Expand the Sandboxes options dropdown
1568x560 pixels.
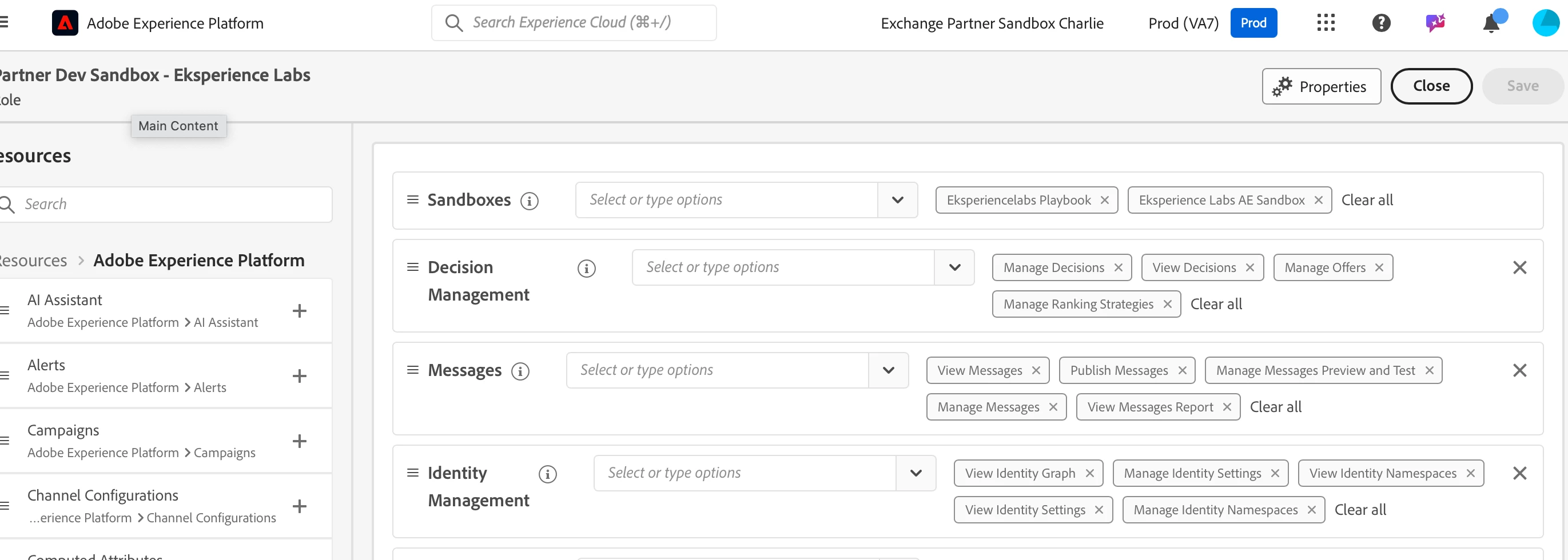(897, 200)
